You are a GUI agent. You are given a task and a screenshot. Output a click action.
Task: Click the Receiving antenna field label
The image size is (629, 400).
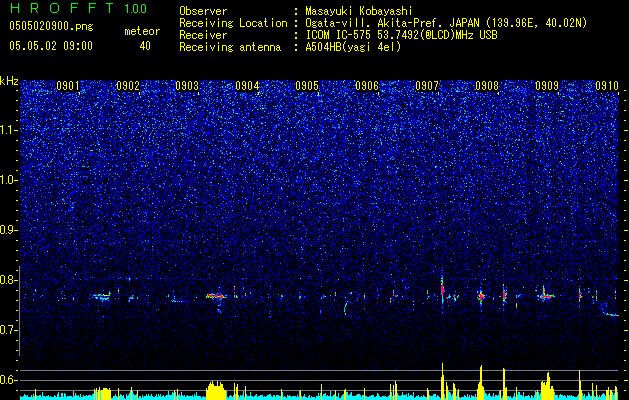coord(230,47)
